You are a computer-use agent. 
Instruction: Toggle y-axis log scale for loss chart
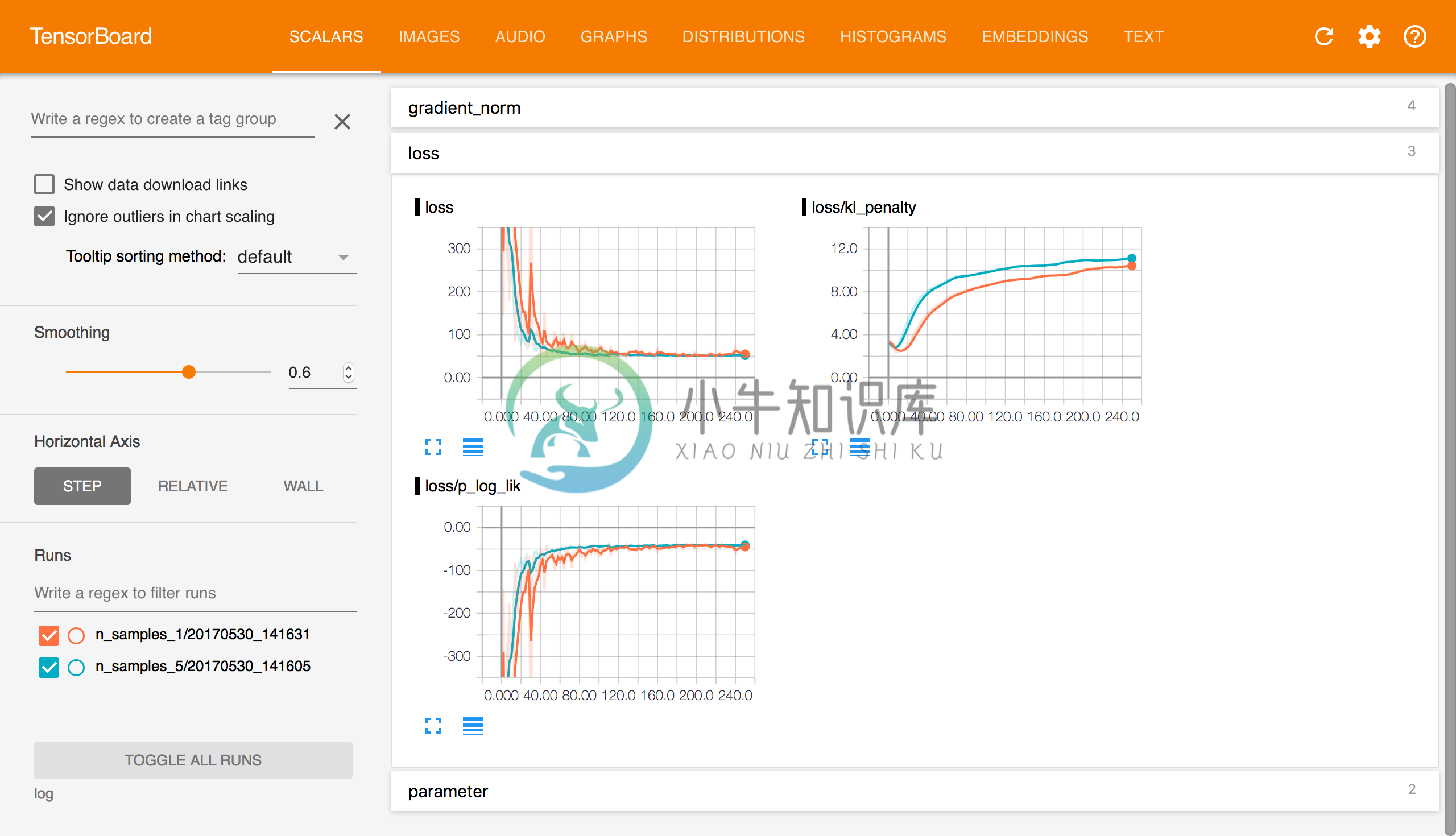point(473,446)
